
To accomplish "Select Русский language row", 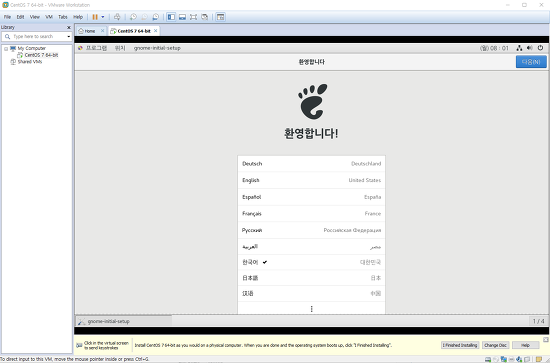I will pyautogui.click(x=311, y=230).
